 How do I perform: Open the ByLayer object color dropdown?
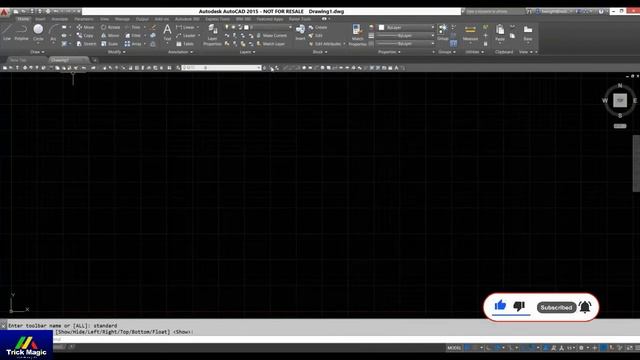pyautogui.click(x=433, y=27)
